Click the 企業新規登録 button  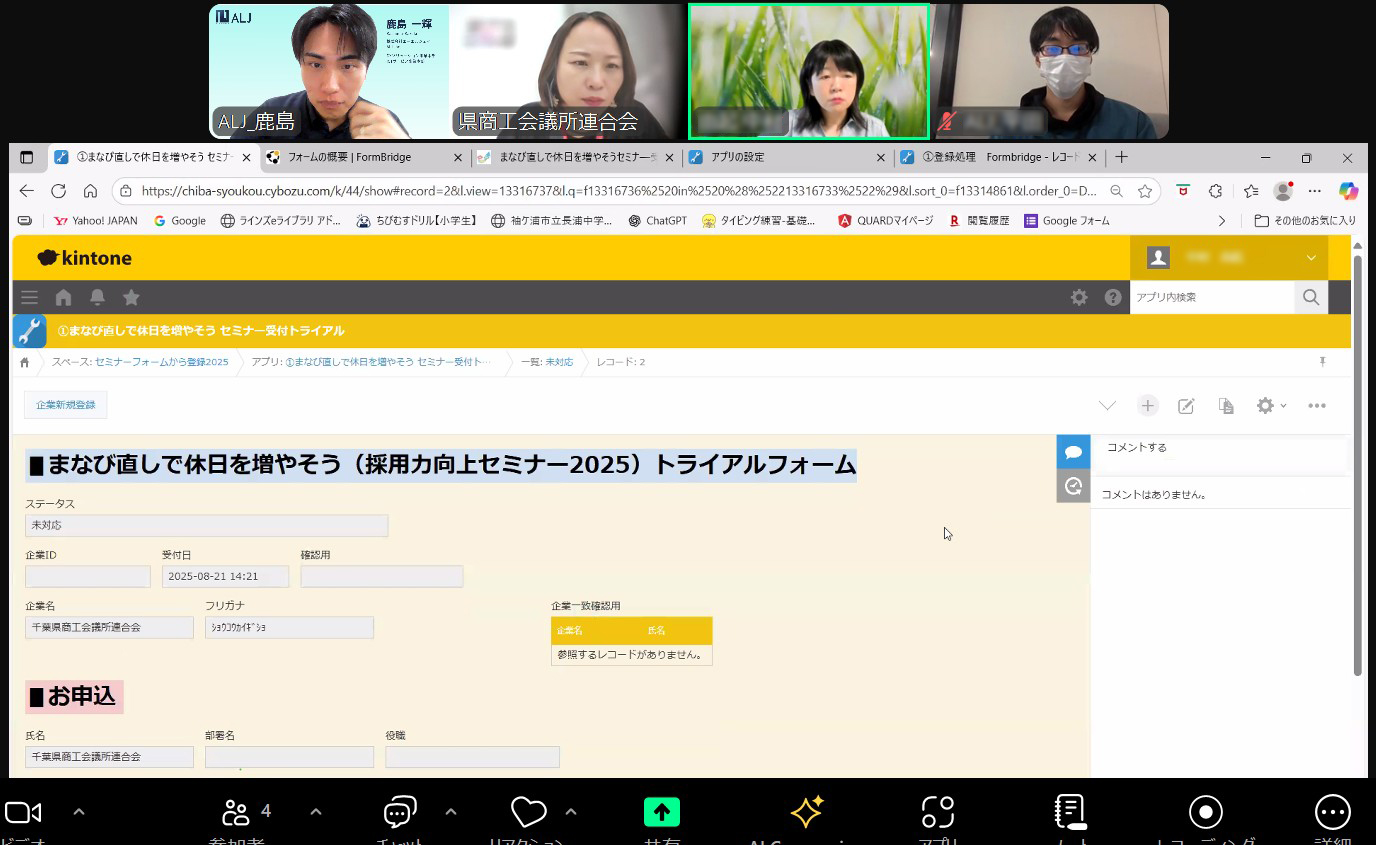point(66,405)
